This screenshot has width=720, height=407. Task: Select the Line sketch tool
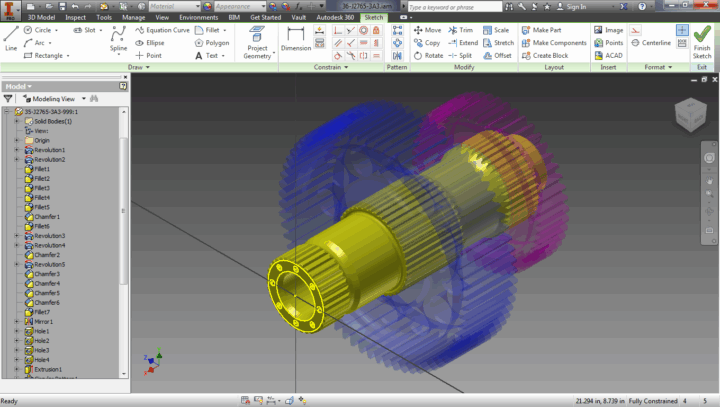tap(11, 38)
